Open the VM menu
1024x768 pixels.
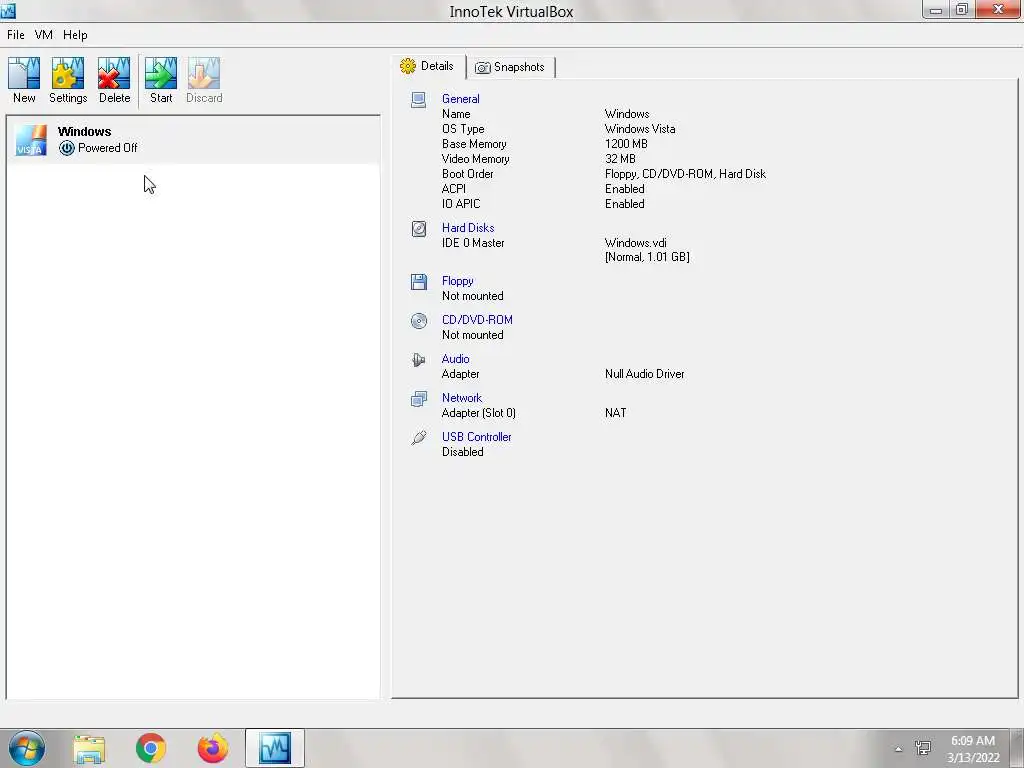(x=44, y=35)
